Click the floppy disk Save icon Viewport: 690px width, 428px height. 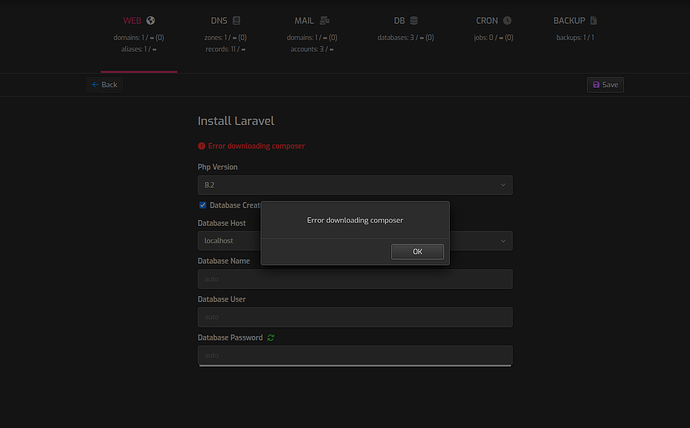596,84
